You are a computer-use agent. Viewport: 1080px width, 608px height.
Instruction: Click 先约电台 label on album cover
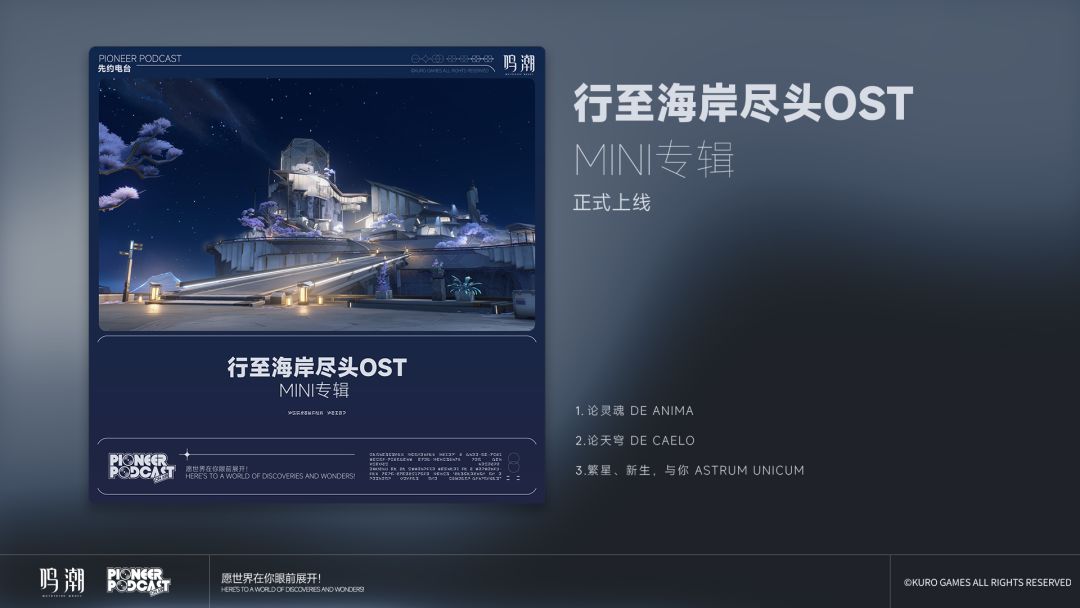click(x=114, y=69)
